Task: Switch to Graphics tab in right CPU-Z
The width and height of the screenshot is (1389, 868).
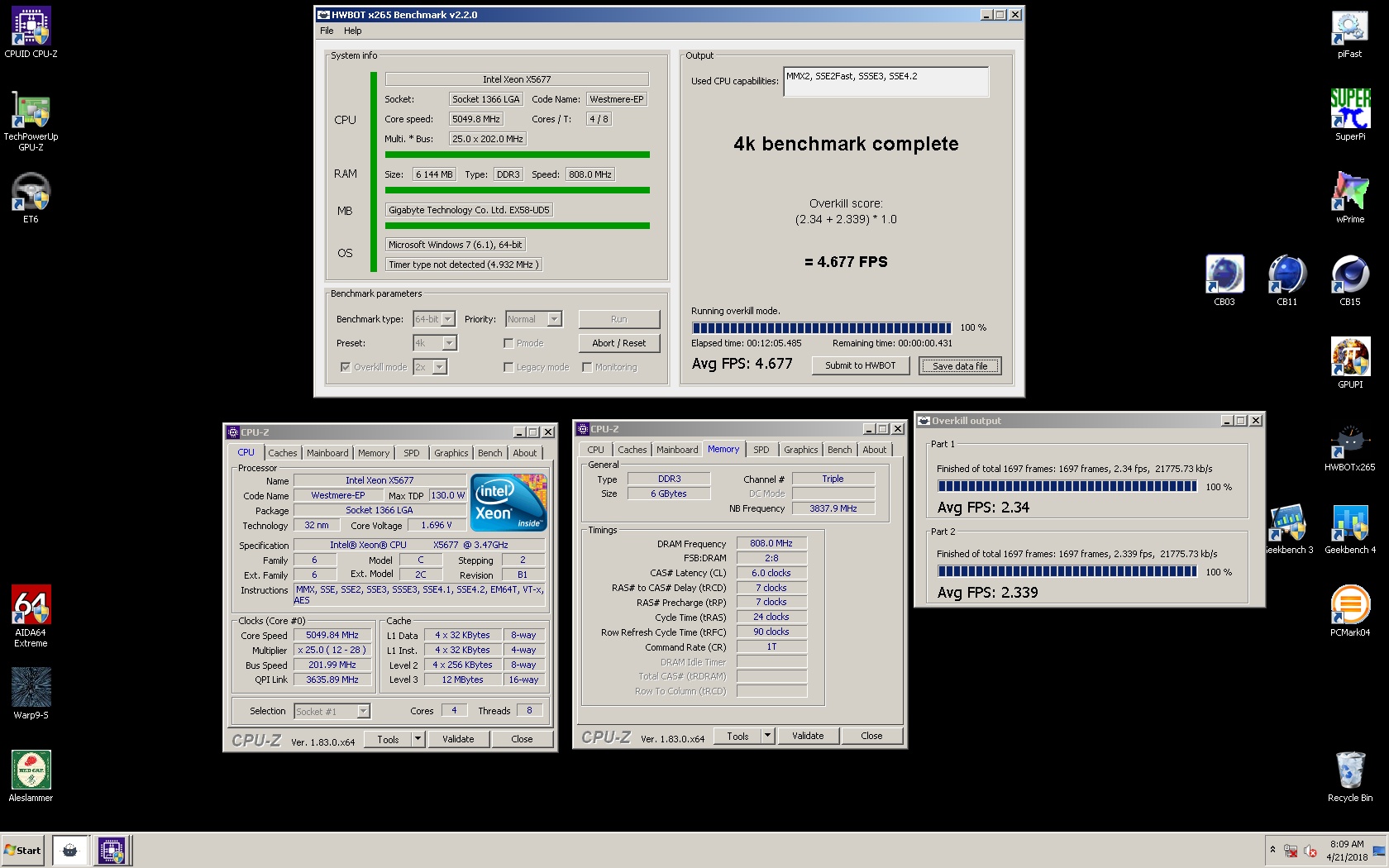Action: 801,450
